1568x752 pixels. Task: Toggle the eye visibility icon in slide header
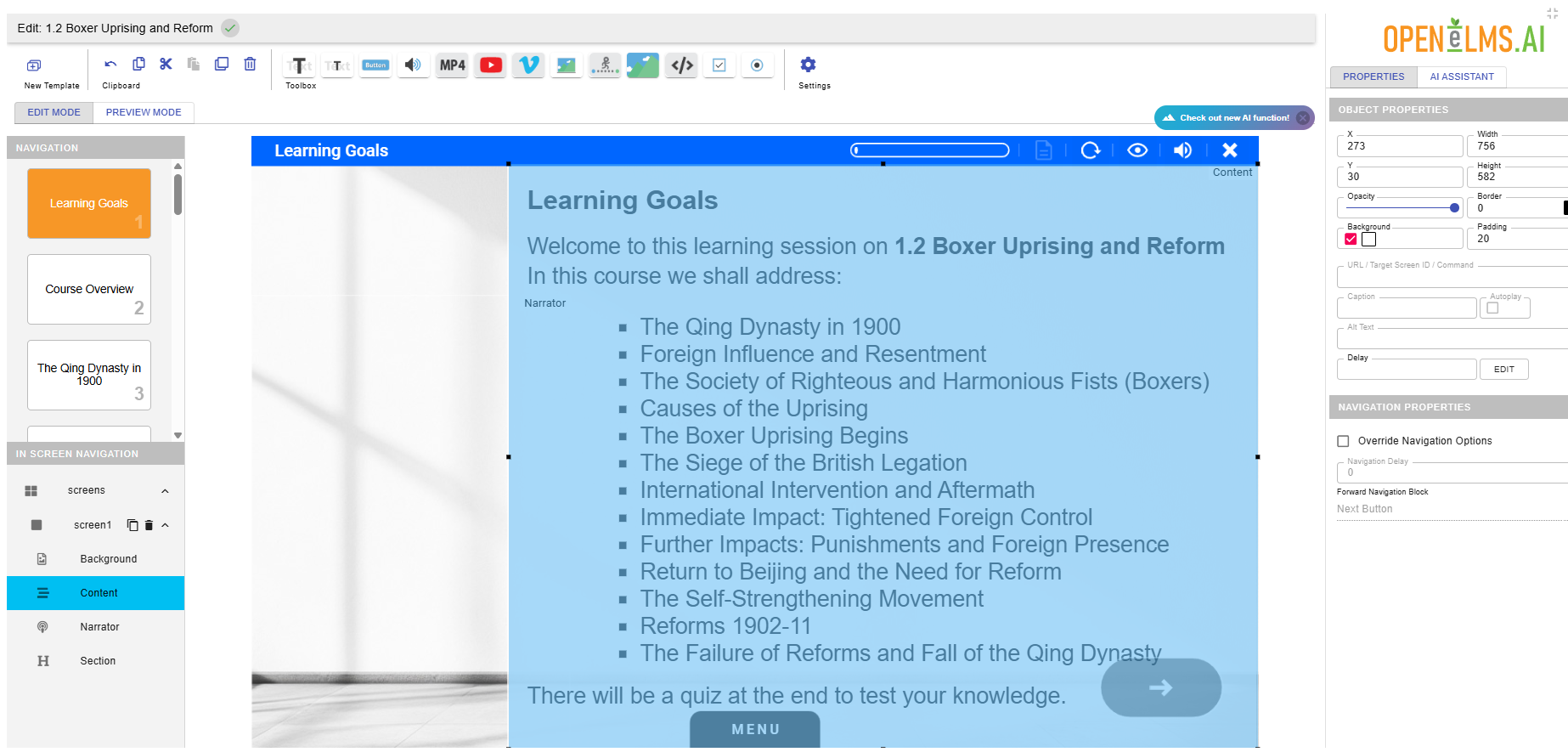point(1137,150)
